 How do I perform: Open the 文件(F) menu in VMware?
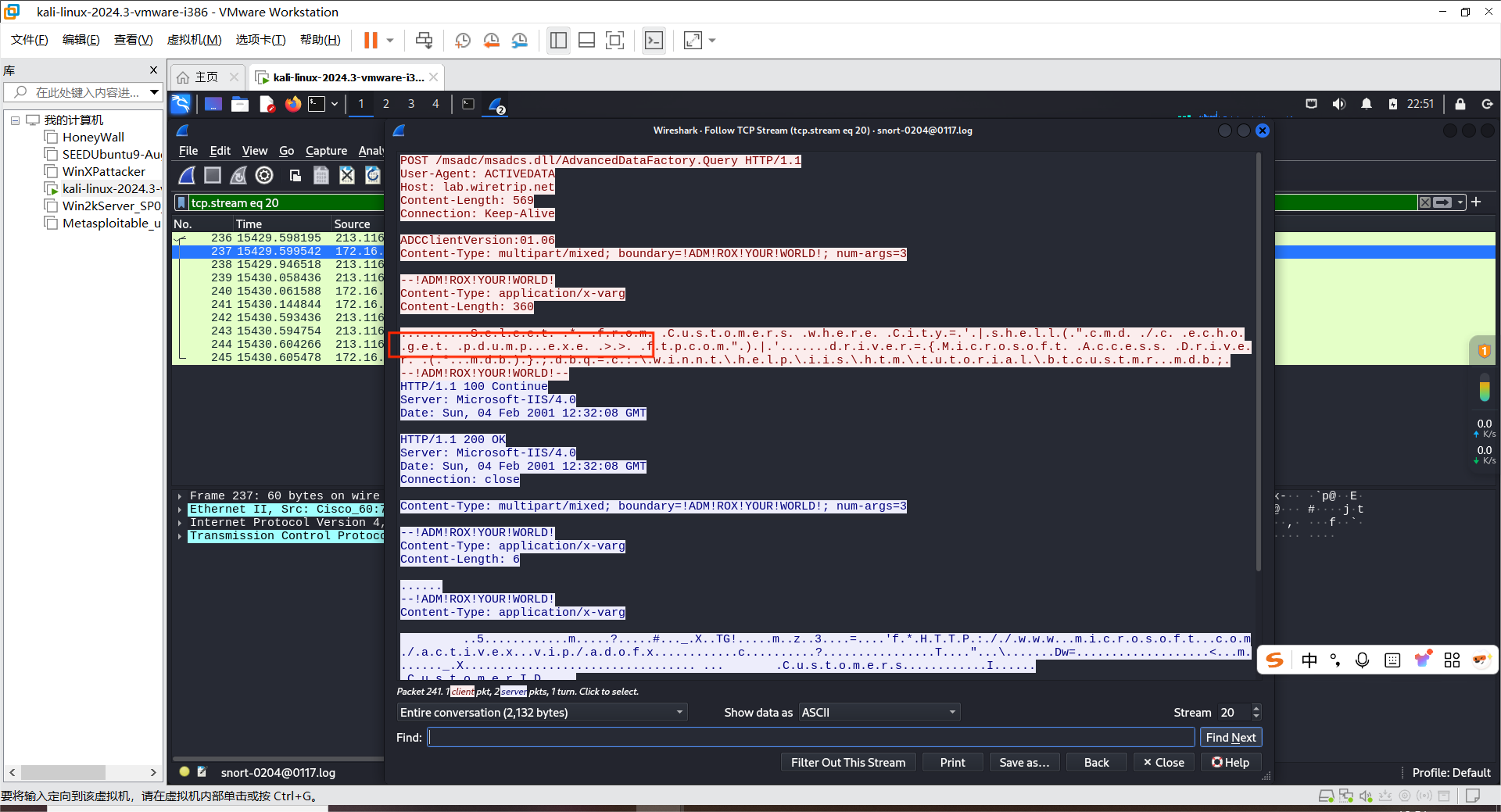pos(30,40)
